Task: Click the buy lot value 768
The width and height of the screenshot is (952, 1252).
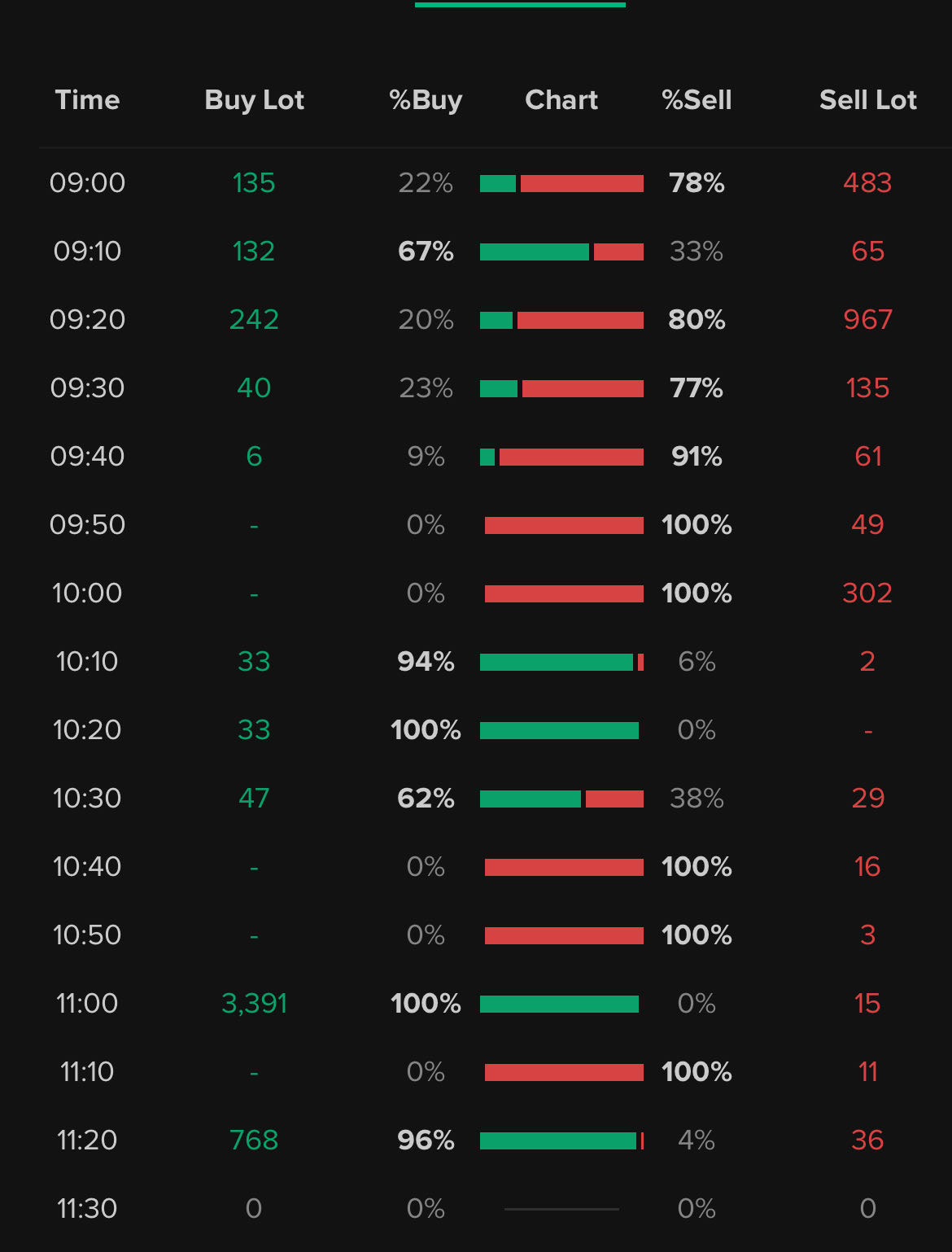Action: 254,1140
